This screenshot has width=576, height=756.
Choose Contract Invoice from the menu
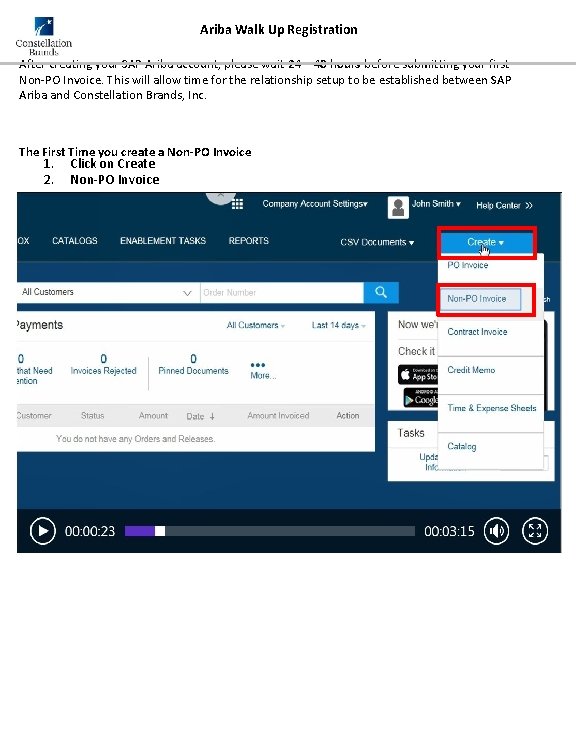pos(477,332)
